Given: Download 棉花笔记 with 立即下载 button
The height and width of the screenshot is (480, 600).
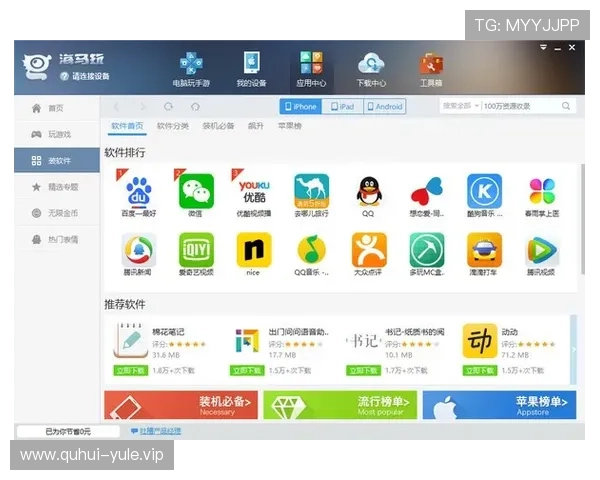Looking at the screenshot, I should [x=130, y=371].
